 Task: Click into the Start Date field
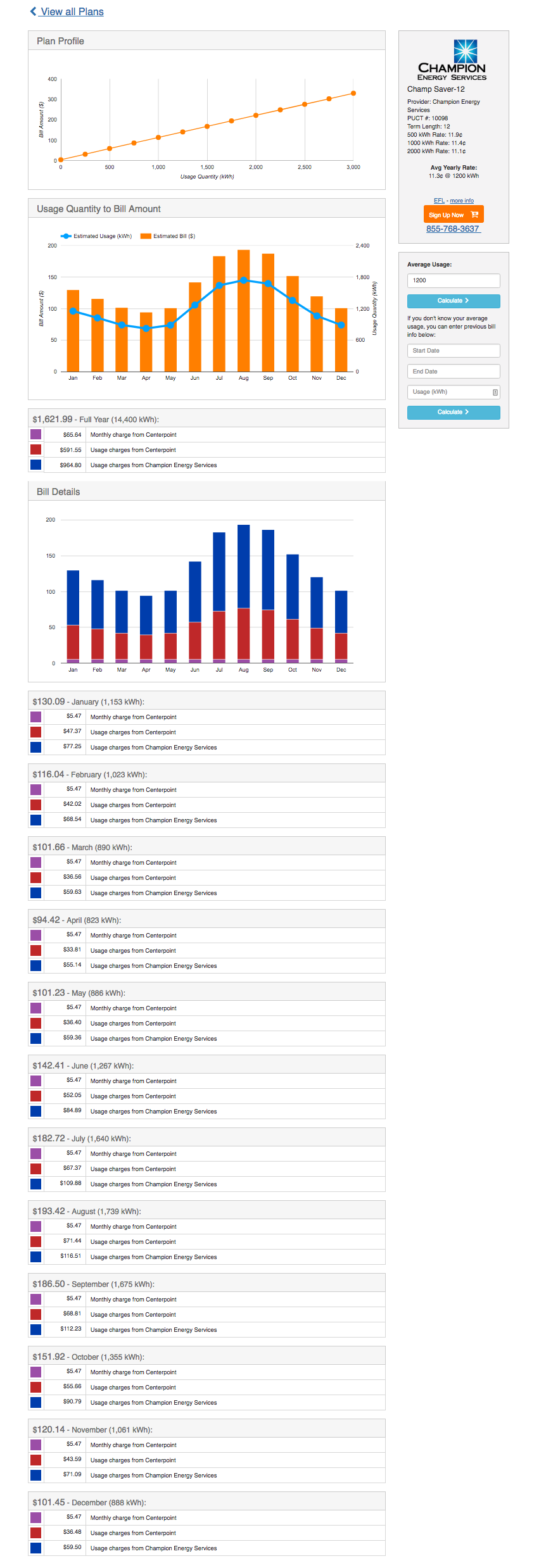(453, 351)
